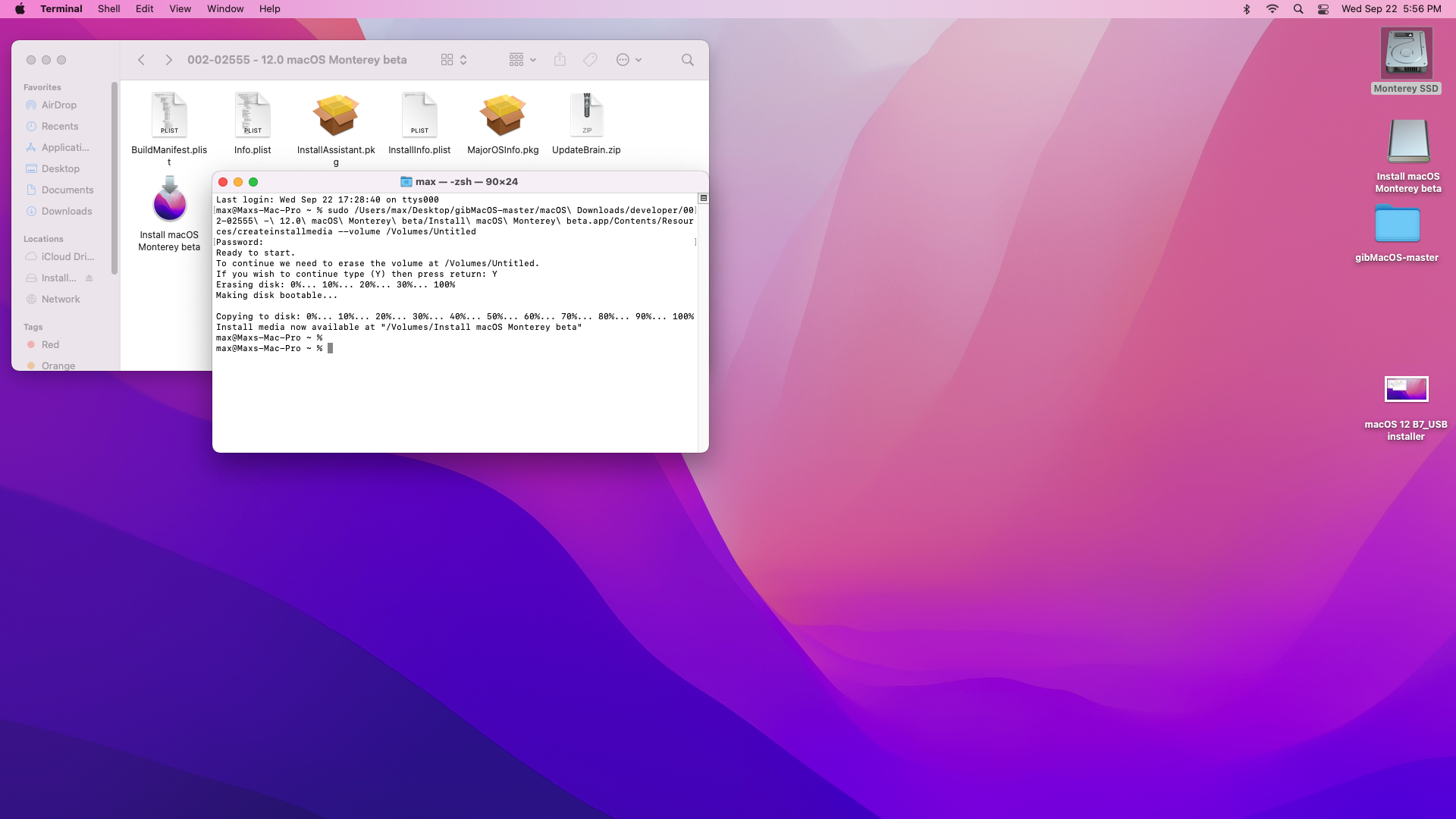Open the gibMacOS-master desktop folder

pyautogui.click(x=1397, y=225)
